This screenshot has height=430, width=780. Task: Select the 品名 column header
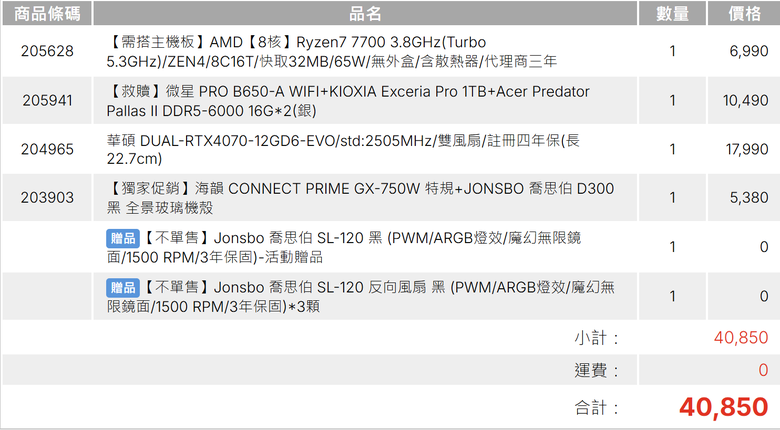point(365,13)
